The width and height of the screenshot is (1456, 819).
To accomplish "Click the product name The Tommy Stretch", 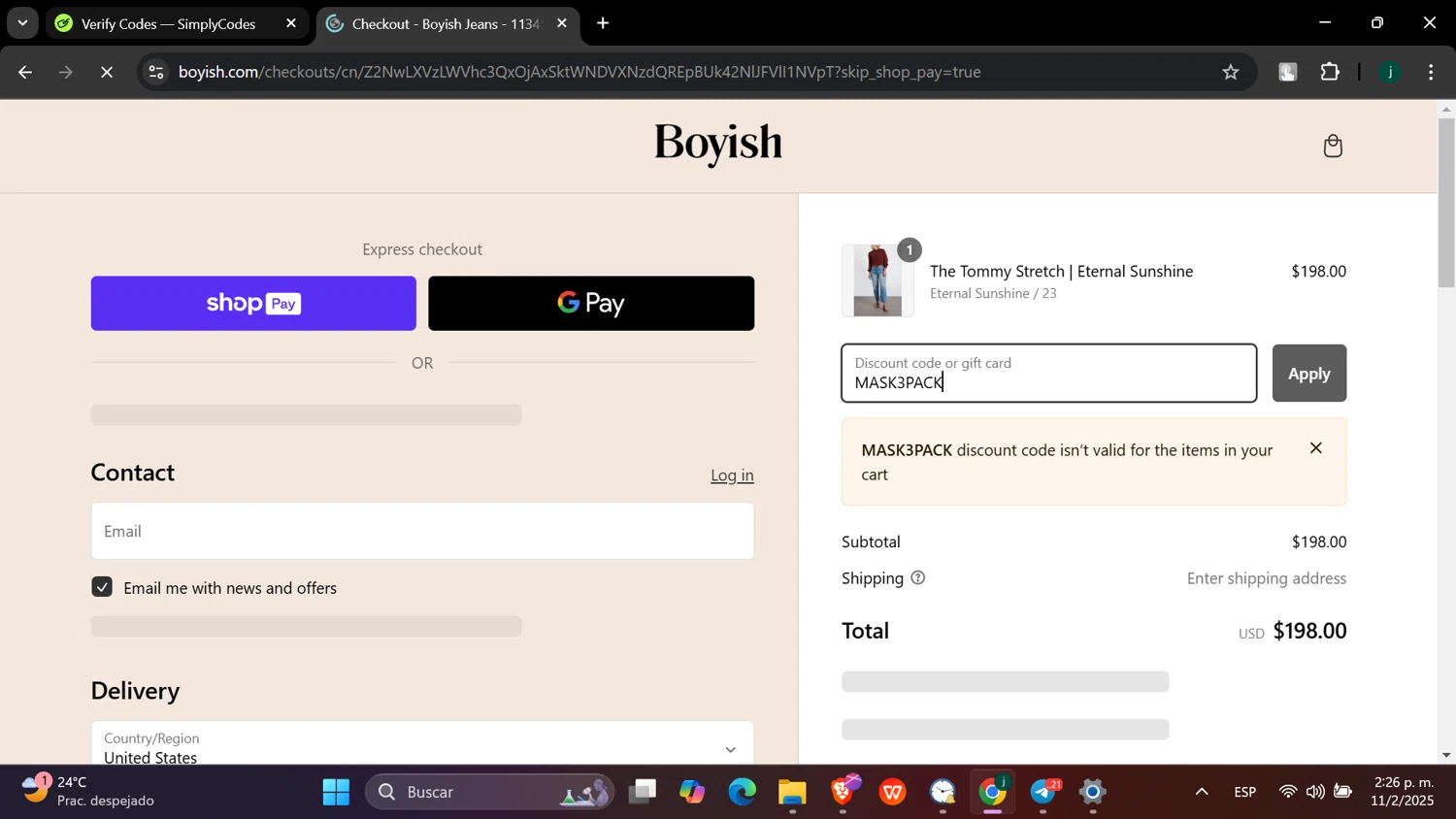I will pyautogui.click(x=1062, y=272).
